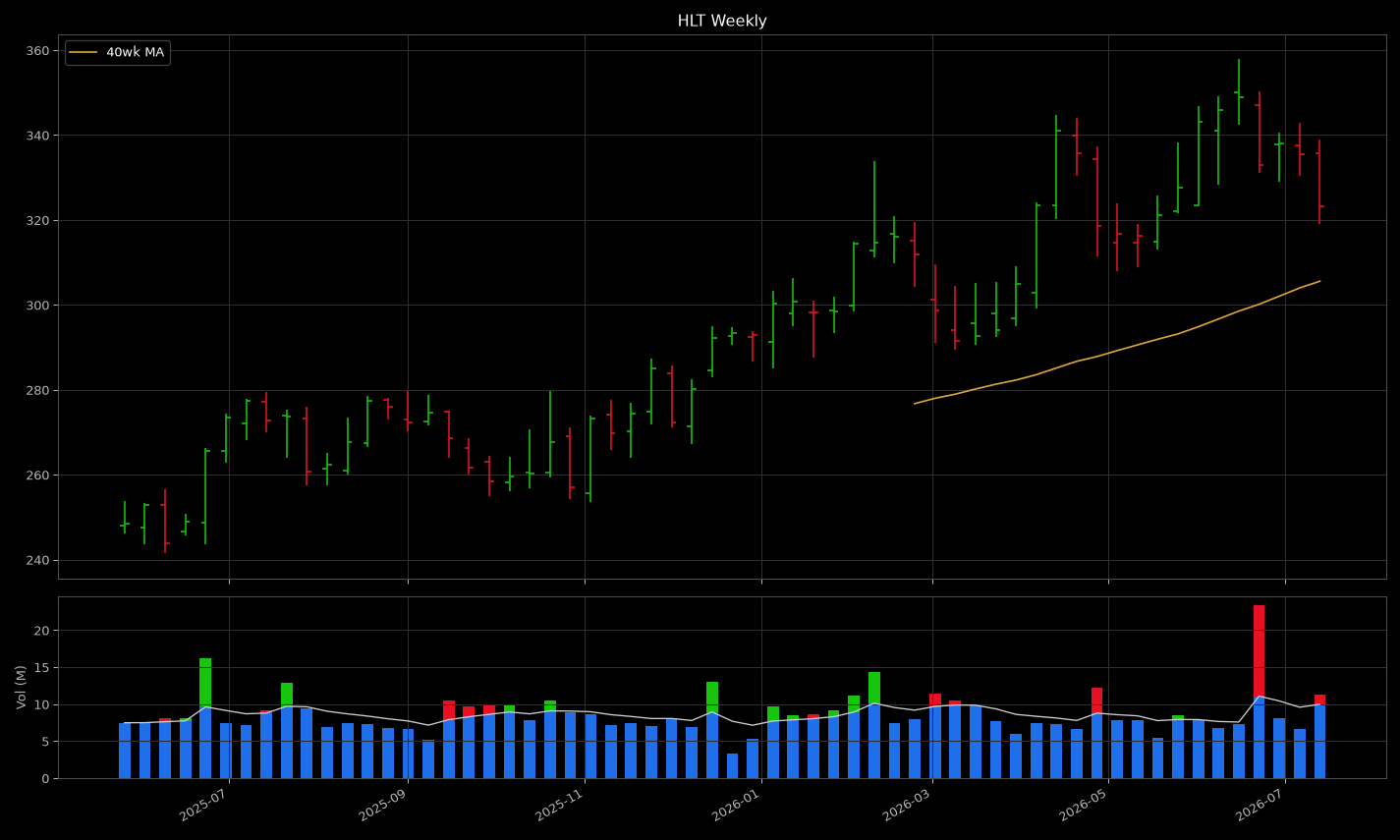Click the 2026-07 date label
The image size is (1400, 840).
(x=1260, y=804)
